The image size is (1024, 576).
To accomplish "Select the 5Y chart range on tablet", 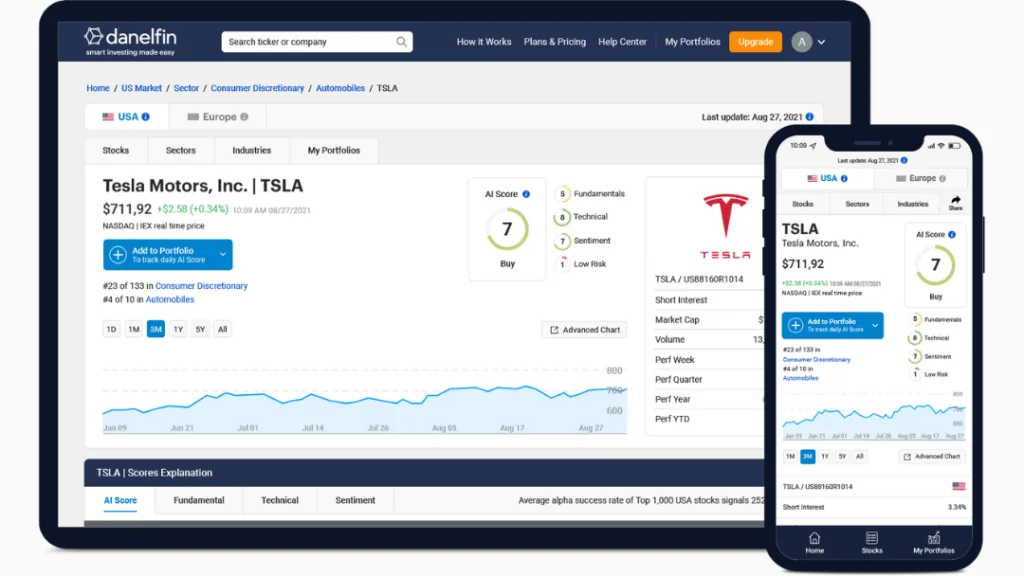I will click(x=200, y=329).
